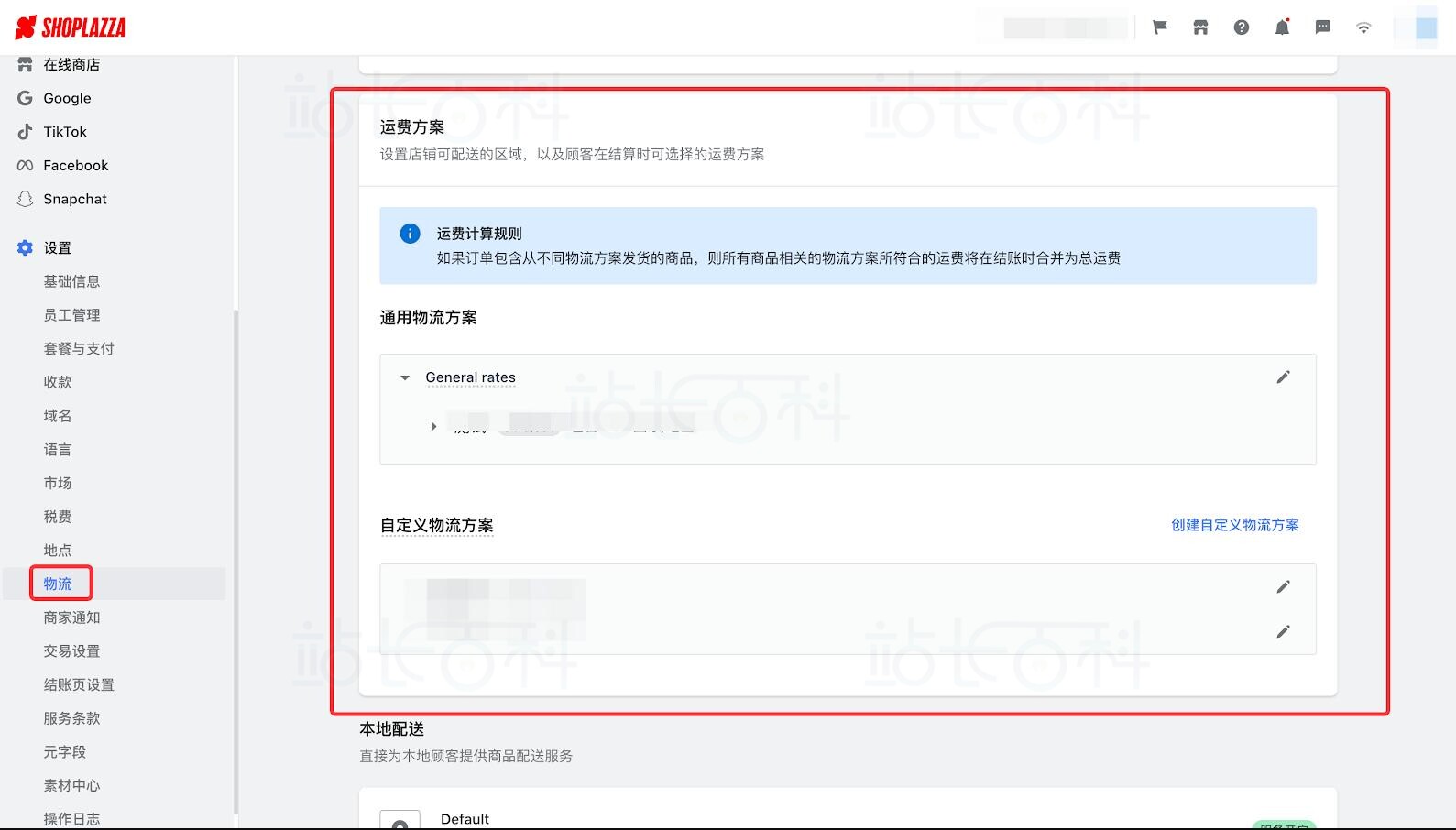Click the upper pencil icon under 自定义物流方案
Screen dimensions: 1456x830
1283,586
